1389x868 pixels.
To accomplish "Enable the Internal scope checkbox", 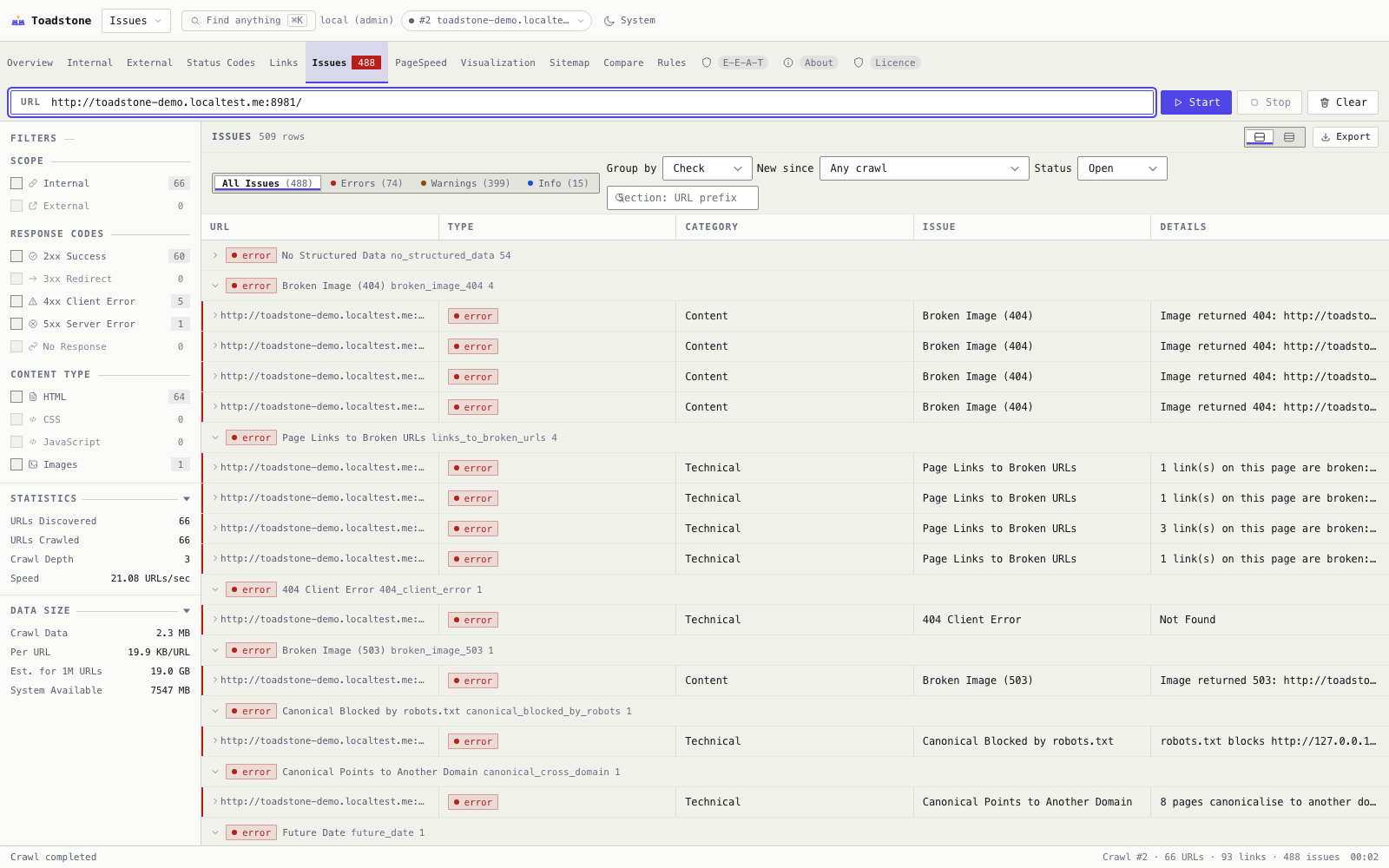I will 16,183.
